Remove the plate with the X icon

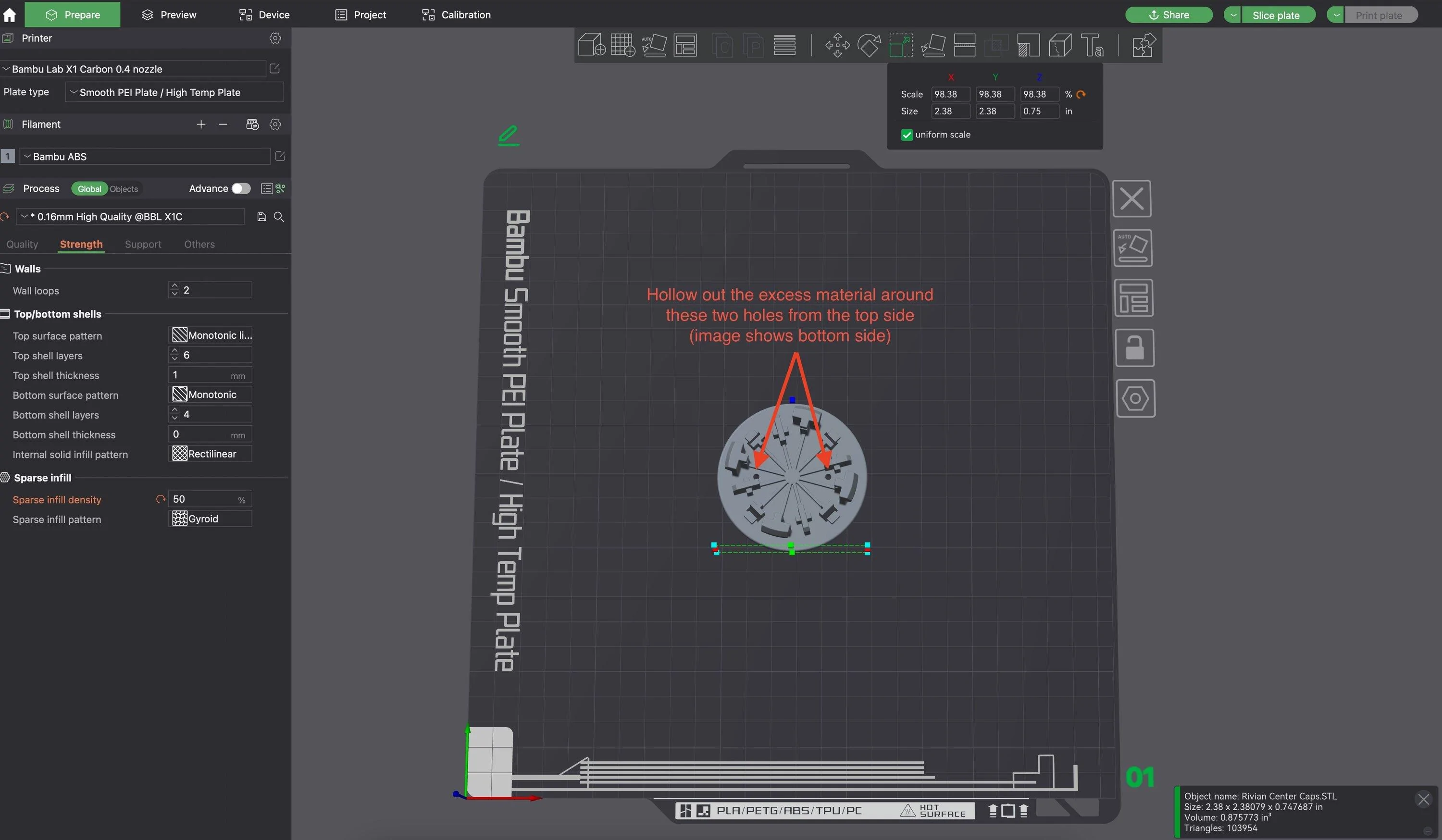1131,198
